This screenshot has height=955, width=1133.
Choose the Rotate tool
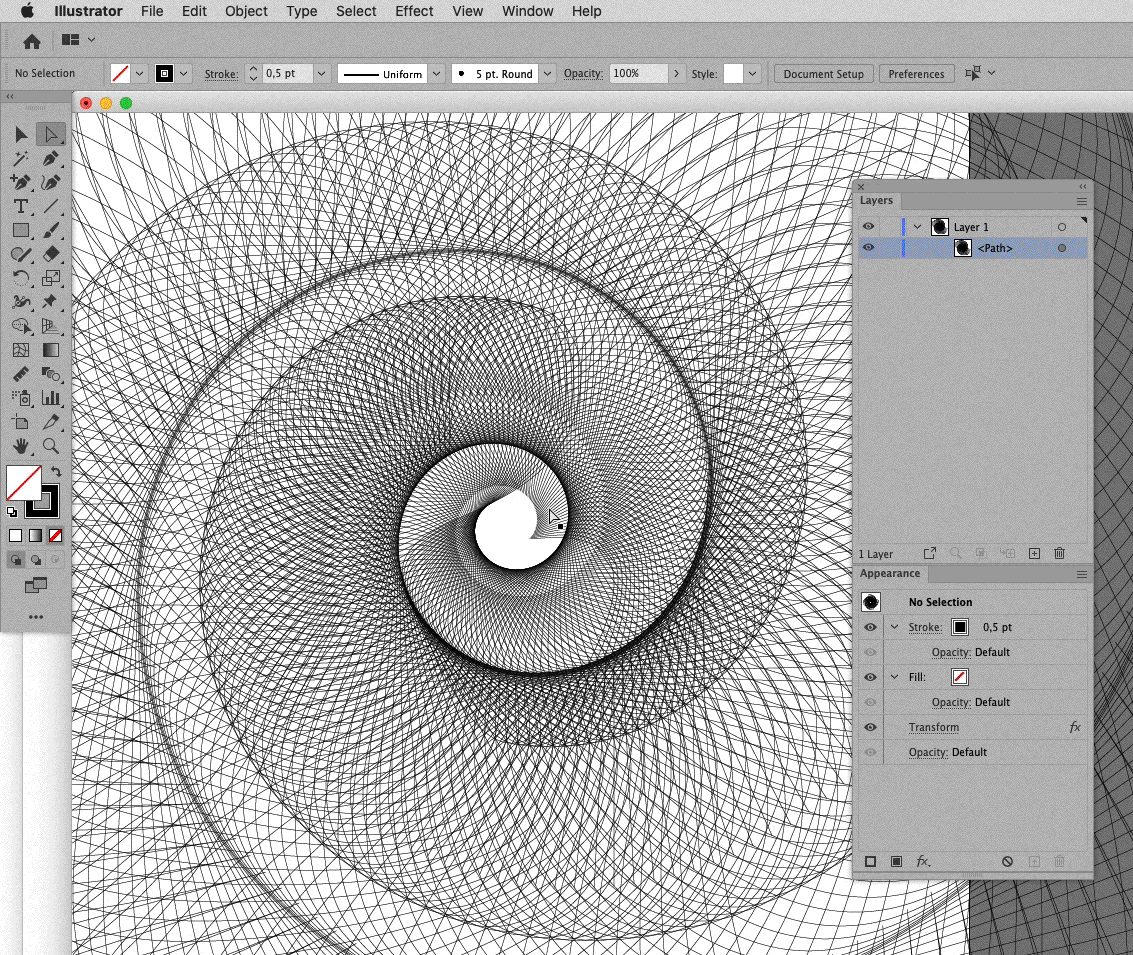click(x=21, y=278)
